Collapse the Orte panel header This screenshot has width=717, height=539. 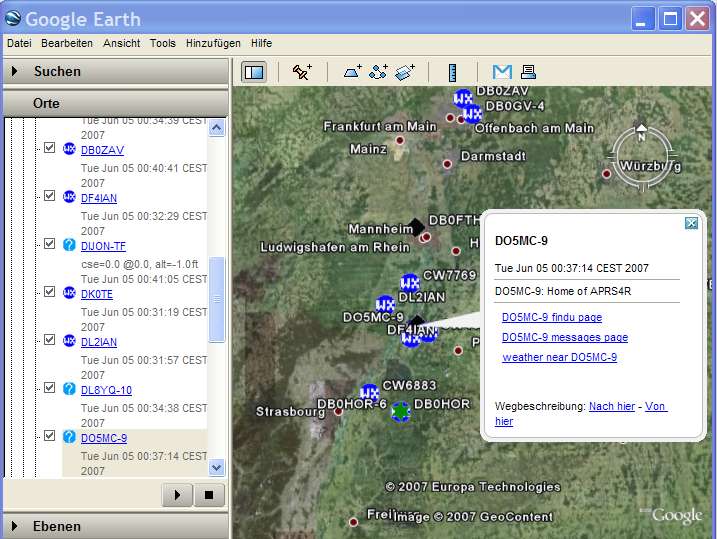115,103
